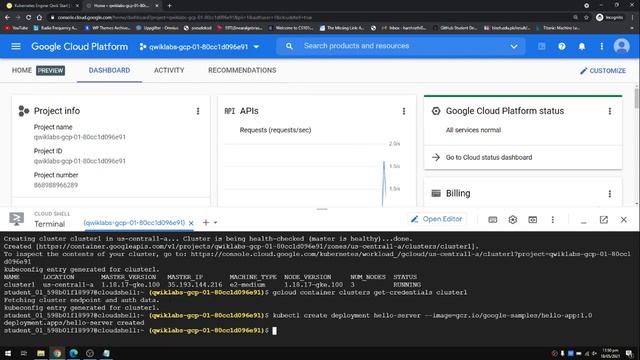The height and width of the screenshot is (360, 640).
Task: Open the YouTube bookmark
Action: coord(17,28)
